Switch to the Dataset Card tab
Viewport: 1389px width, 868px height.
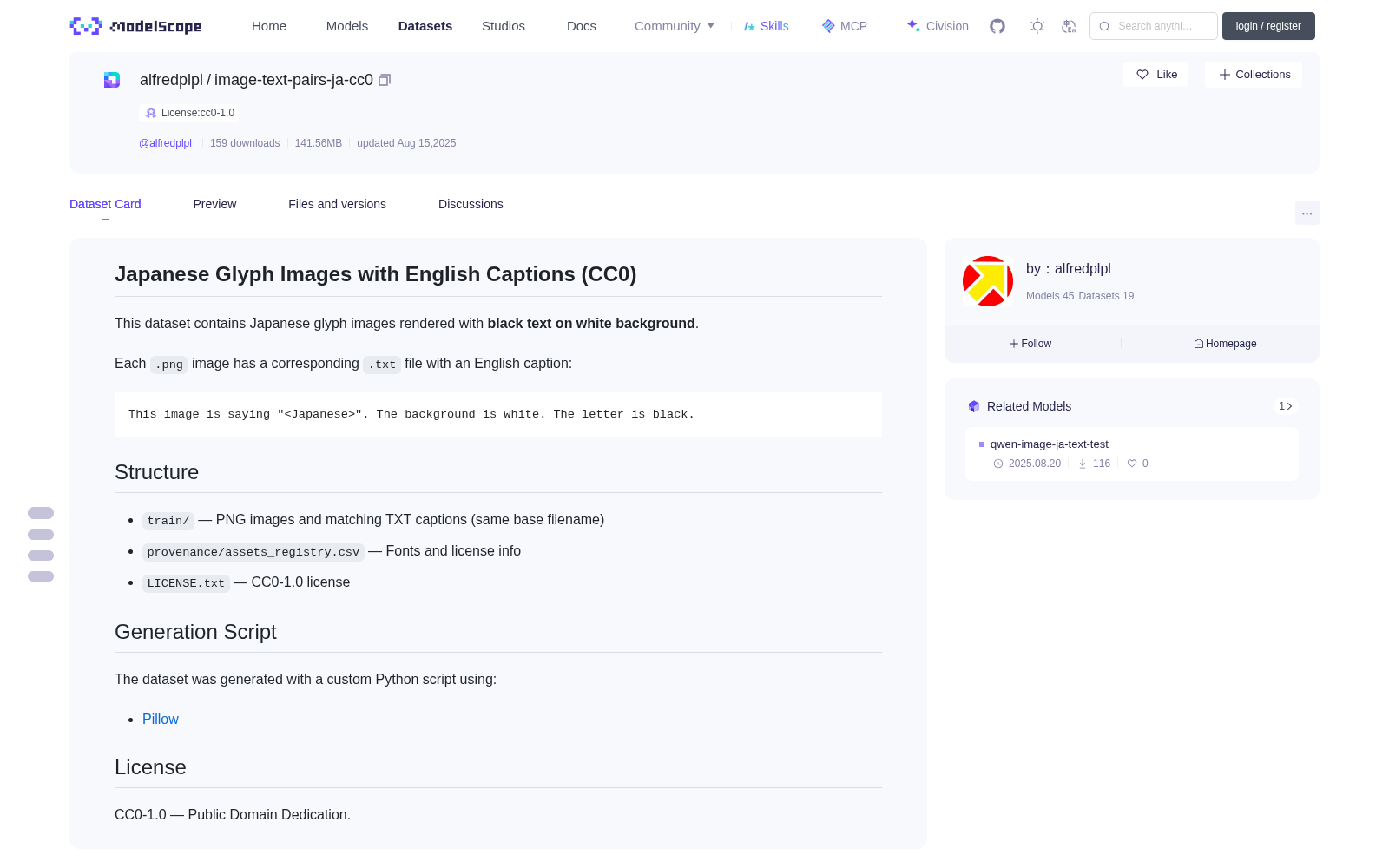(x=105, y=204)
